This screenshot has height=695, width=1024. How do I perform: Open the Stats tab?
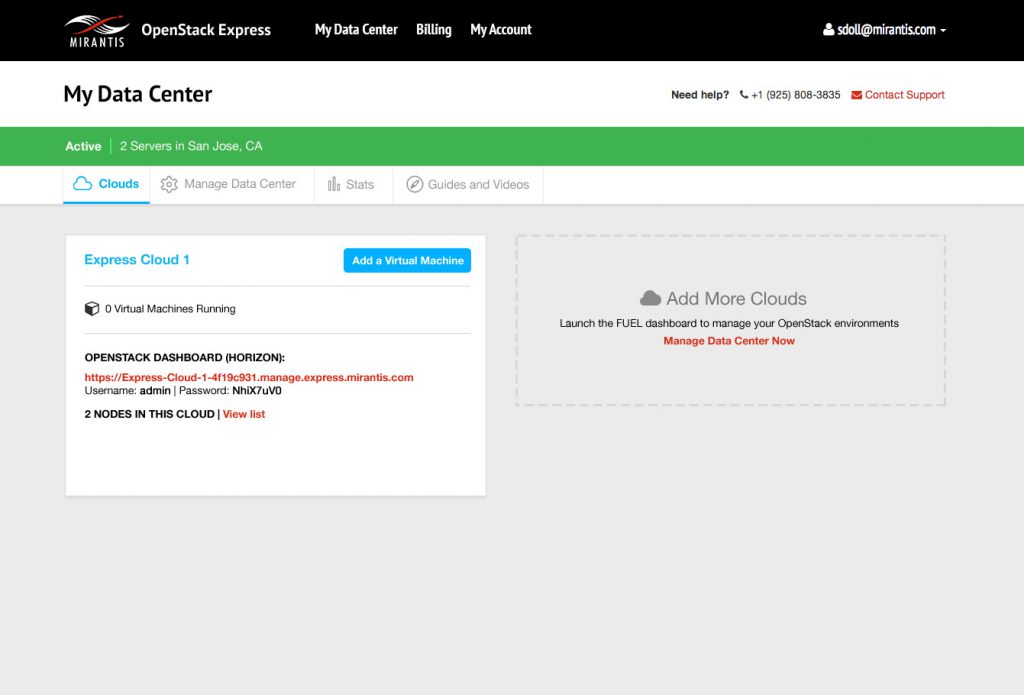353,184
